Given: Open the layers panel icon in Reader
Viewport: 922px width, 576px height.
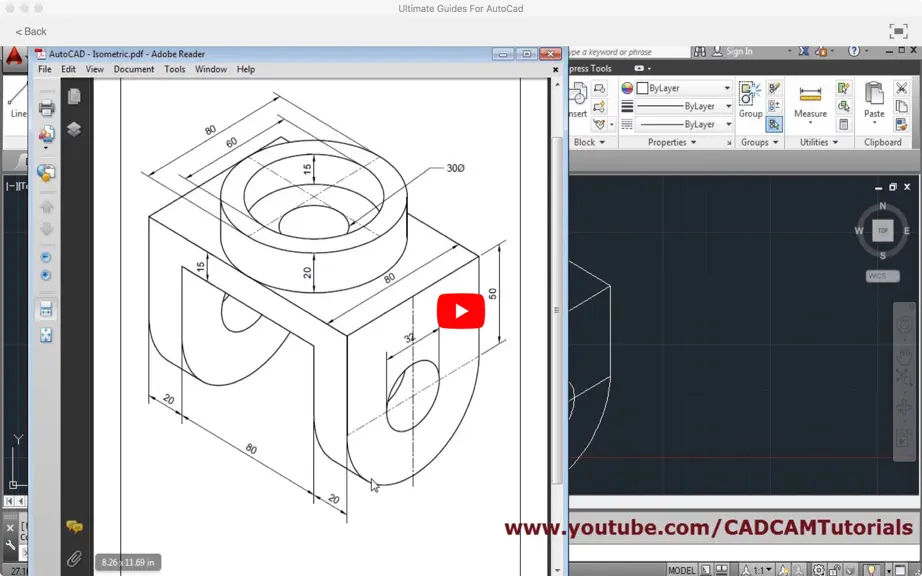Looking at the screenshot, I should (74, 129).
